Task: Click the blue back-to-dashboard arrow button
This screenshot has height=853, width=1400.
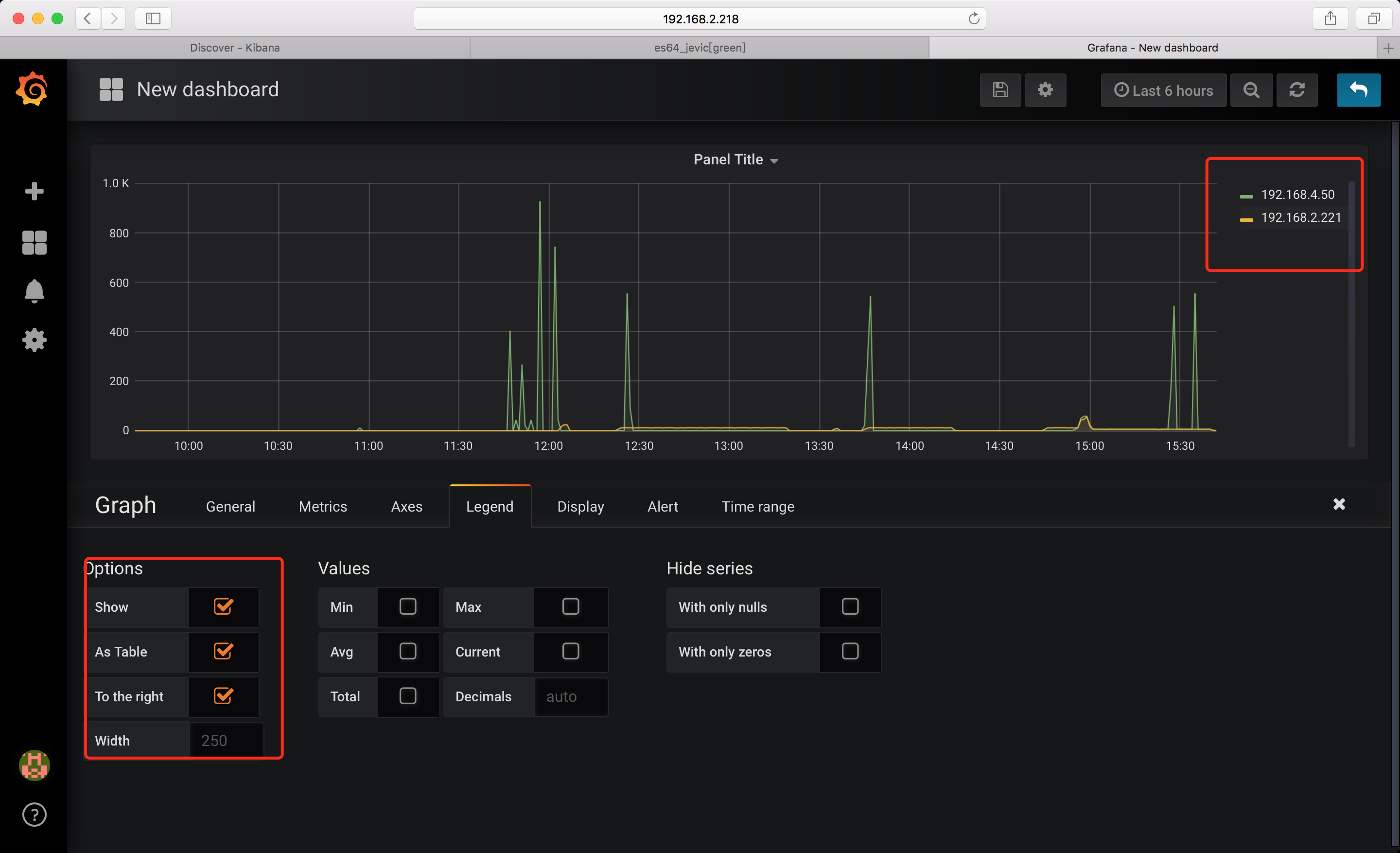Action: click(1358, 90)
